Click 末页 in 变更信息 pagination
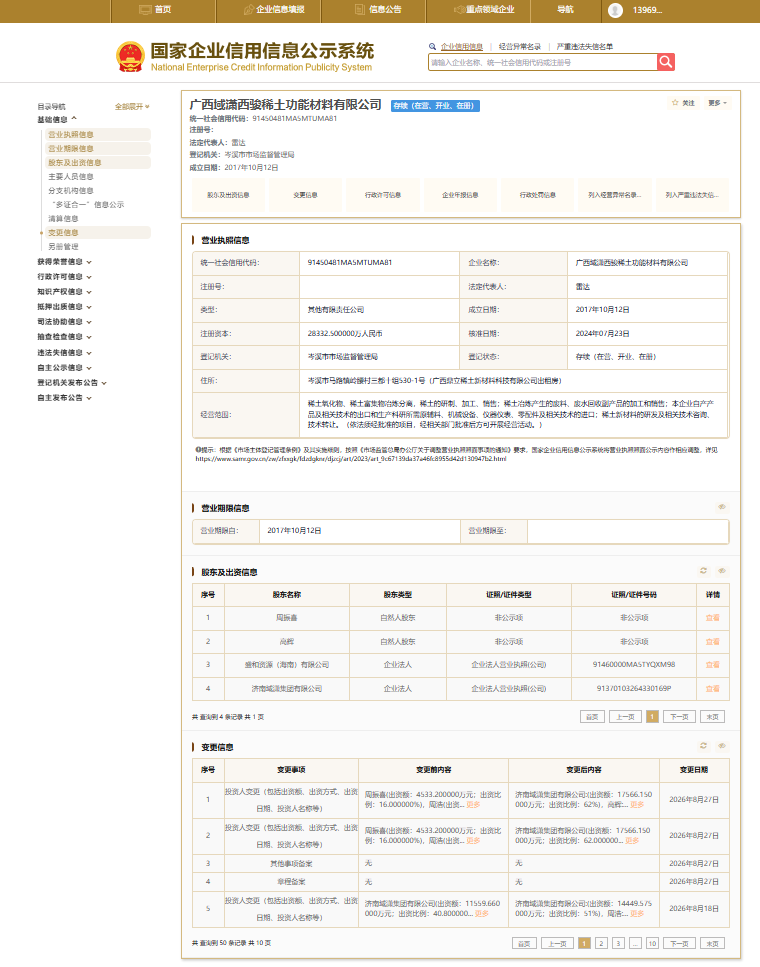Screen dimensions: 760x967 pyautogui.click(x=712, y=944)
